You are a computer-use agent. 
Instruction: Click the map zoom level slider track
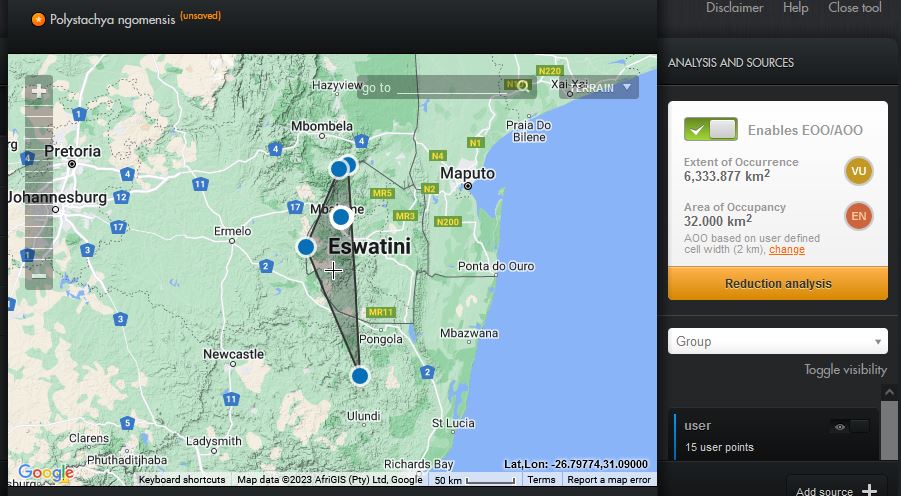pyautogui.click(x=38, y=180)
